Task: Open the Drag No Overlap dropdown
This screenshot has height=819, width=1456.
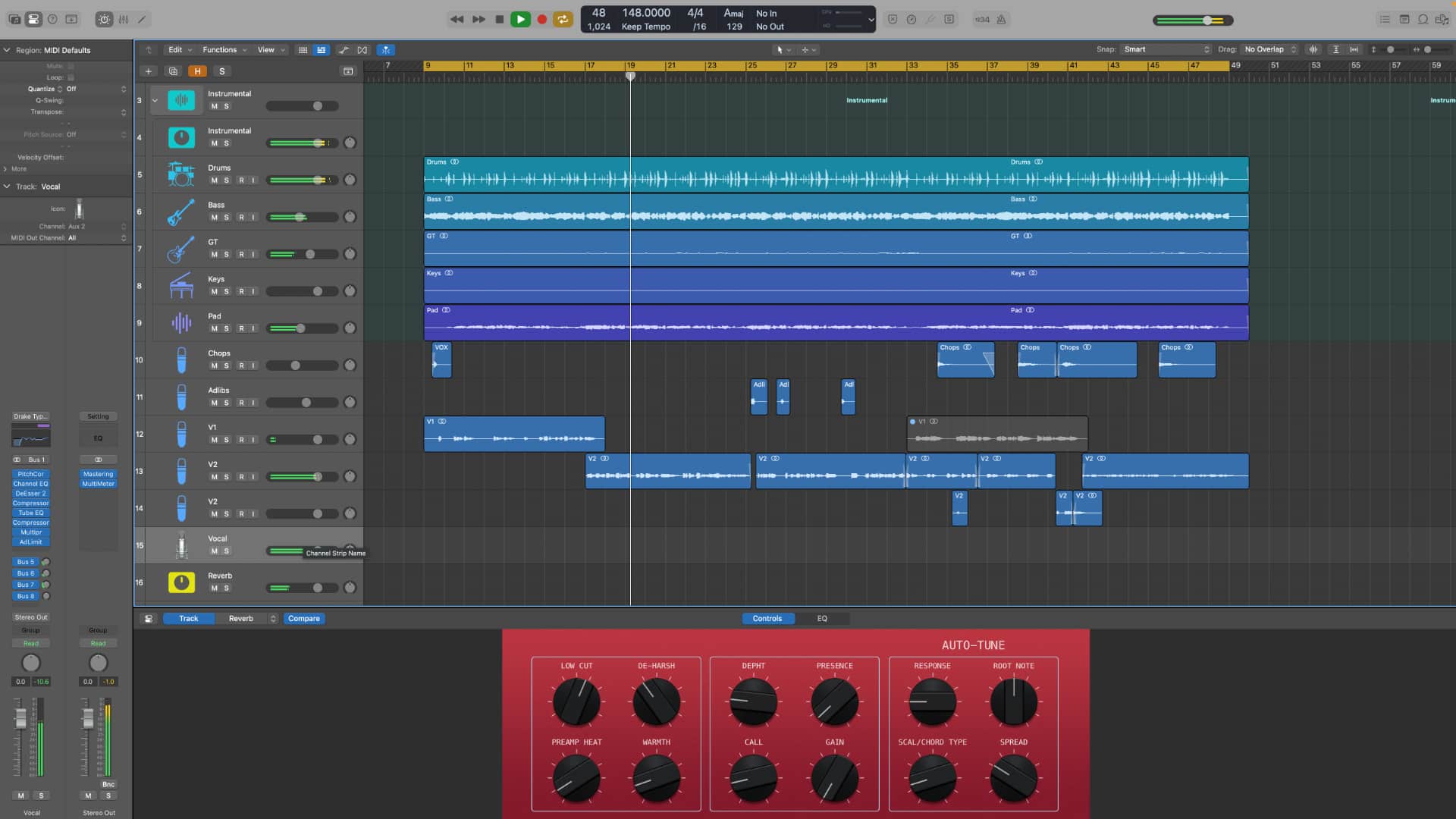Action: tap(1269, 49)
